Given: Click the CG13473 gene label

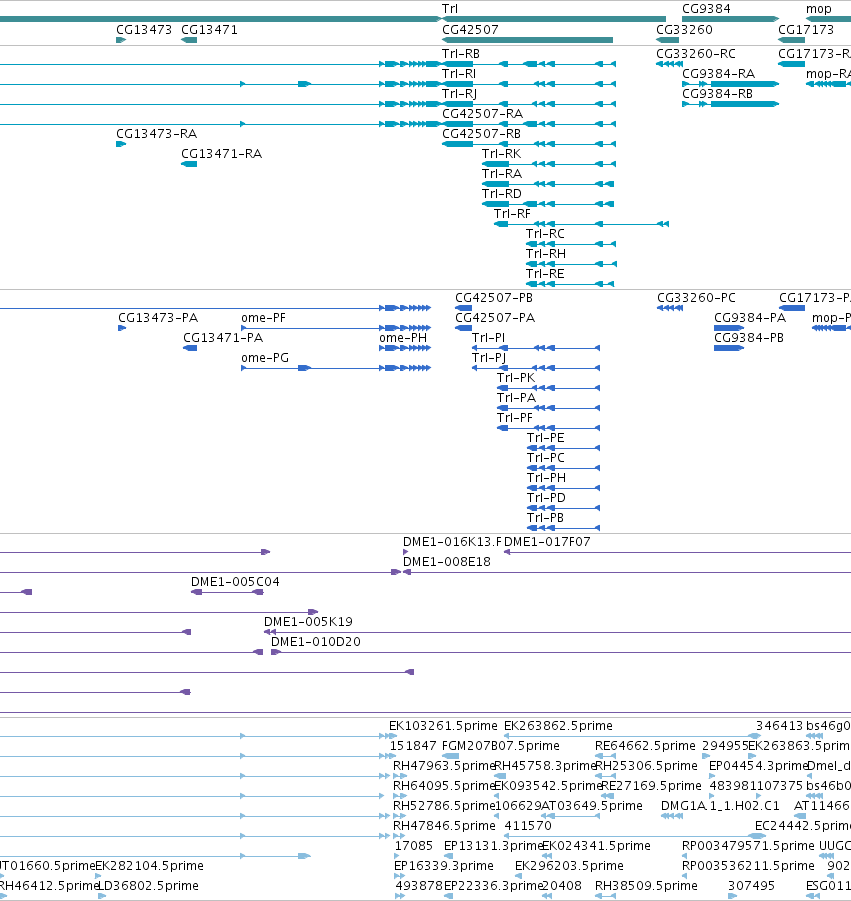Looking at the screenshot, I should (x=144, y=29).
